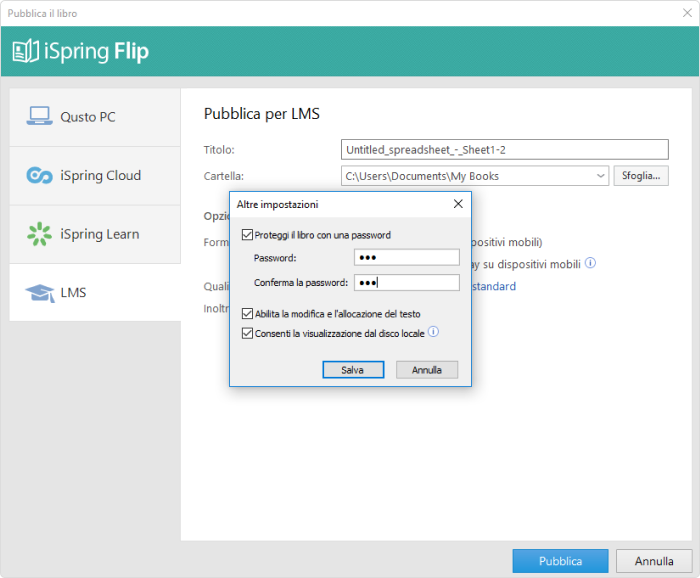700x578 pixels.
Task: Click Salva in the settings dialog
Action: coord(353,370)
